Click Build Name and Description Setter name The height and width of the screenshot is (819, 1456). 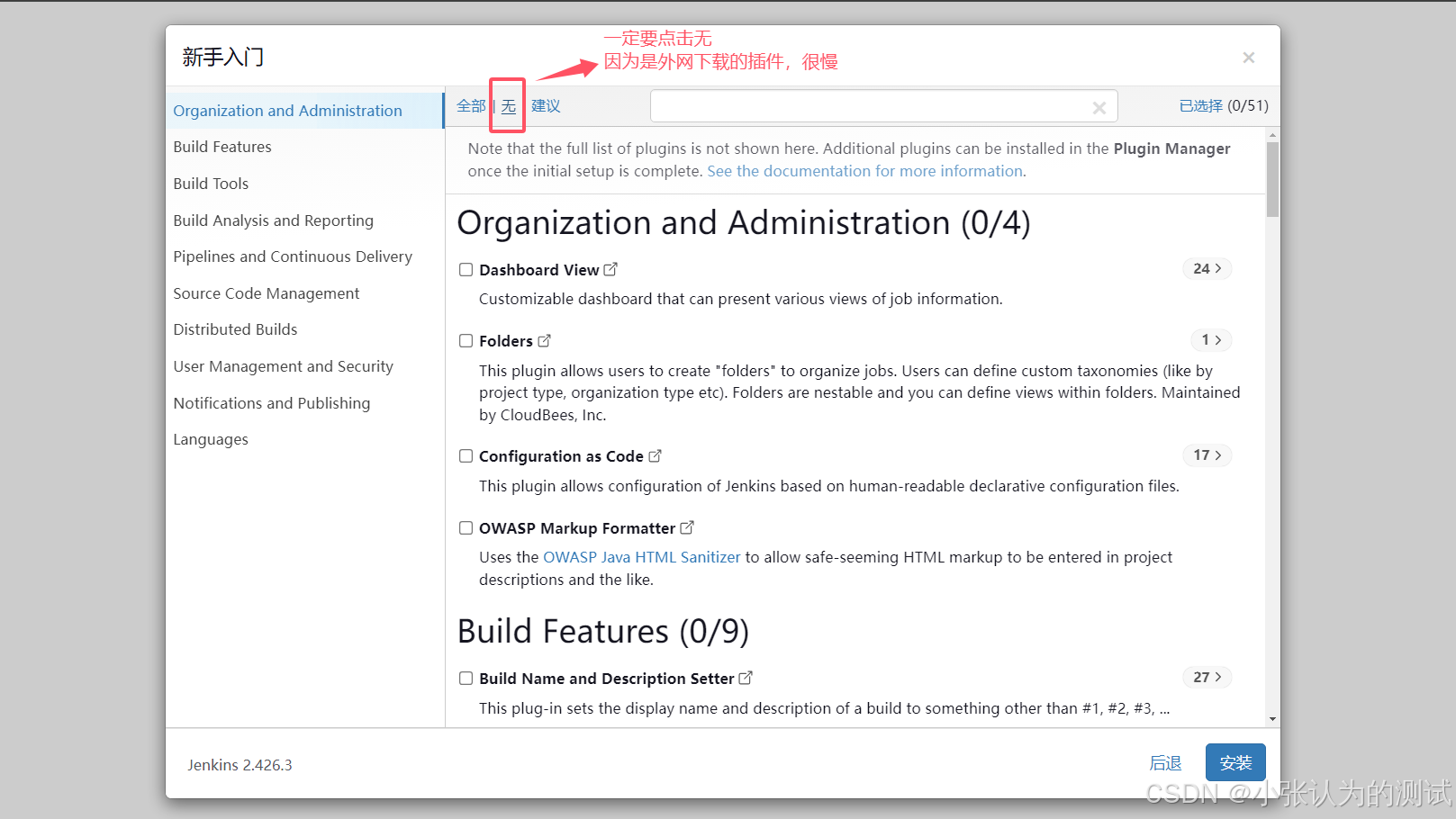click(x=607, y=679)
